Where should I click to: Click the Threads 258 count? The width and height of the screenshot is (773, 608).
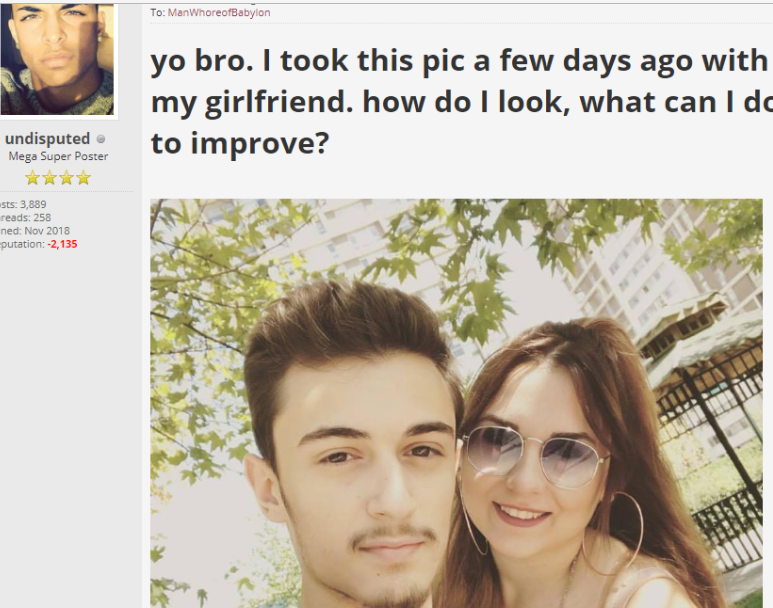point(26,217)
